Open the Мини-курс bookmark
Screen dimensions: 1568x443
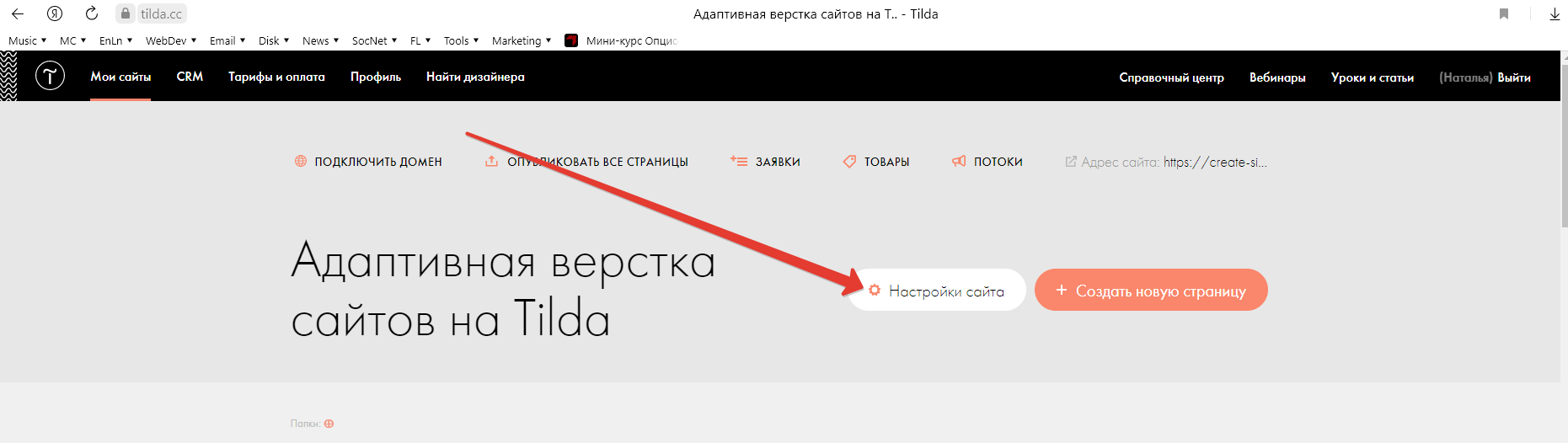[x=621, y=40]
